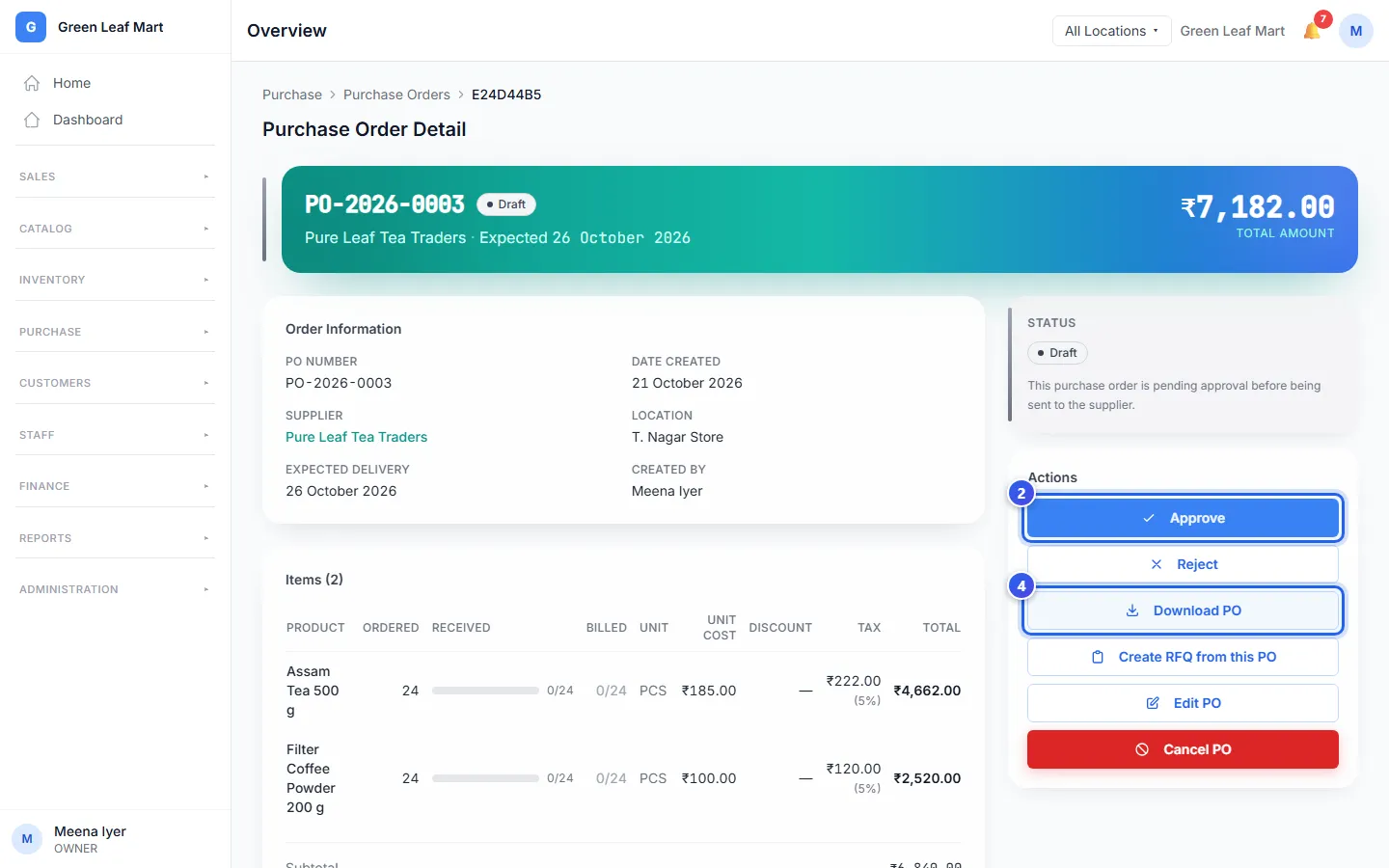The width and height of the screenshot is (1389, 868).
Task: Download the PO document
Action: point(1183,610)
